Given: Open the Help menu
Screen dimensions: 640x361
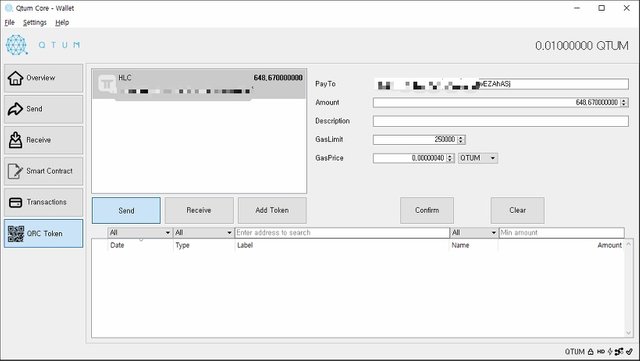Looking at the screenshot, I should pos(62,22).
